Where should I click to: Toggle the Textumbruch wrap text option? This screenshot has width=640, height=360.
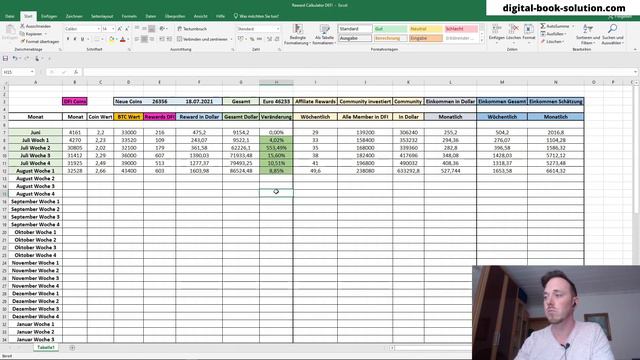pos(192,29)
